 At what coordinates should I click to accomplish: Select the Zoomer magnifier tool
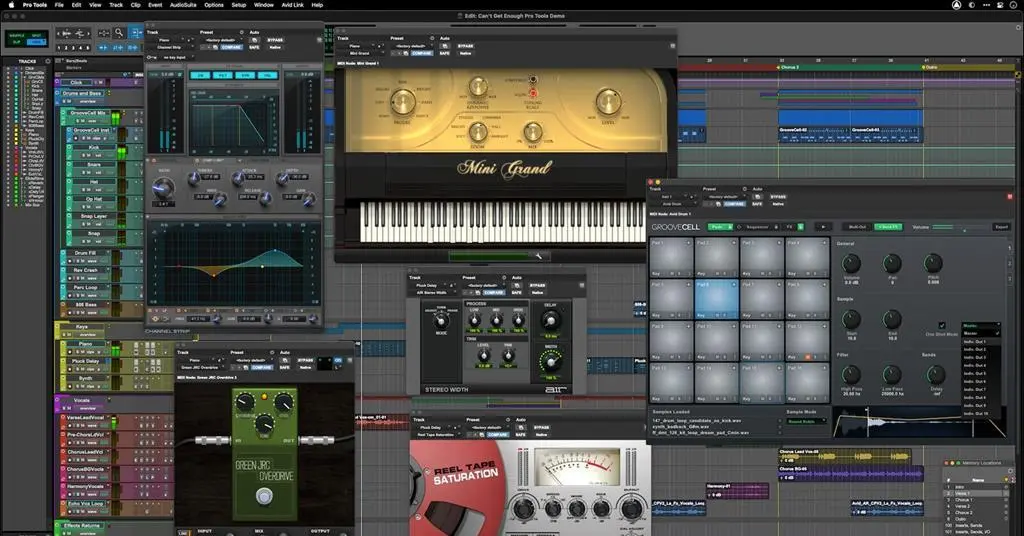tap(119, 32)
